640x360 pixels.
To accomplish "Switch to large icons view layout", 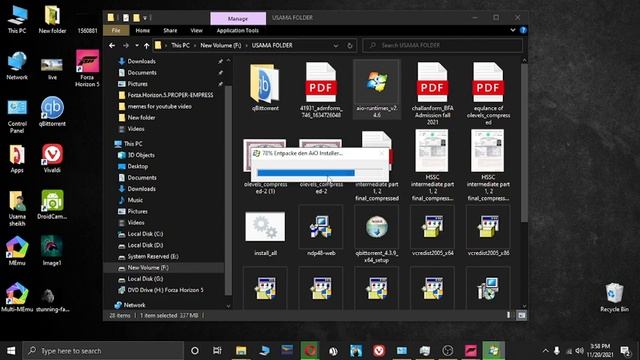I will point(522,315).
